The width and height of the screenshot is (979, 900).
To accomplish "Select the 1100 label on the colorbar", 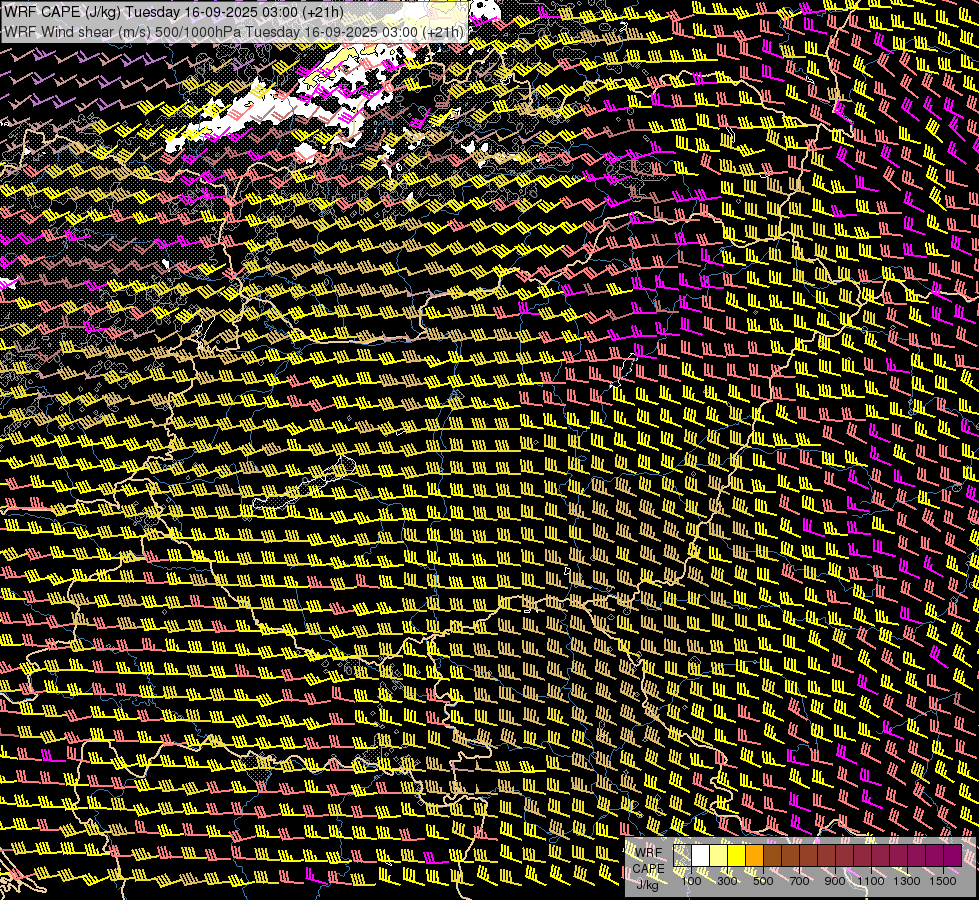I will coord(871,881).
